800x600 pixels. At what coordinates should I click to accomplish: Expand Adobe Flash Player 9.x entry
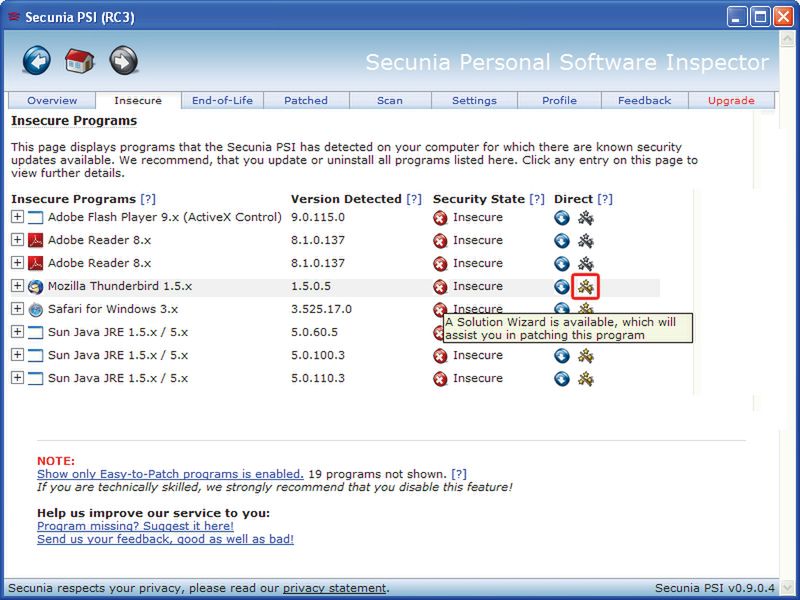(x=17, y=217)
